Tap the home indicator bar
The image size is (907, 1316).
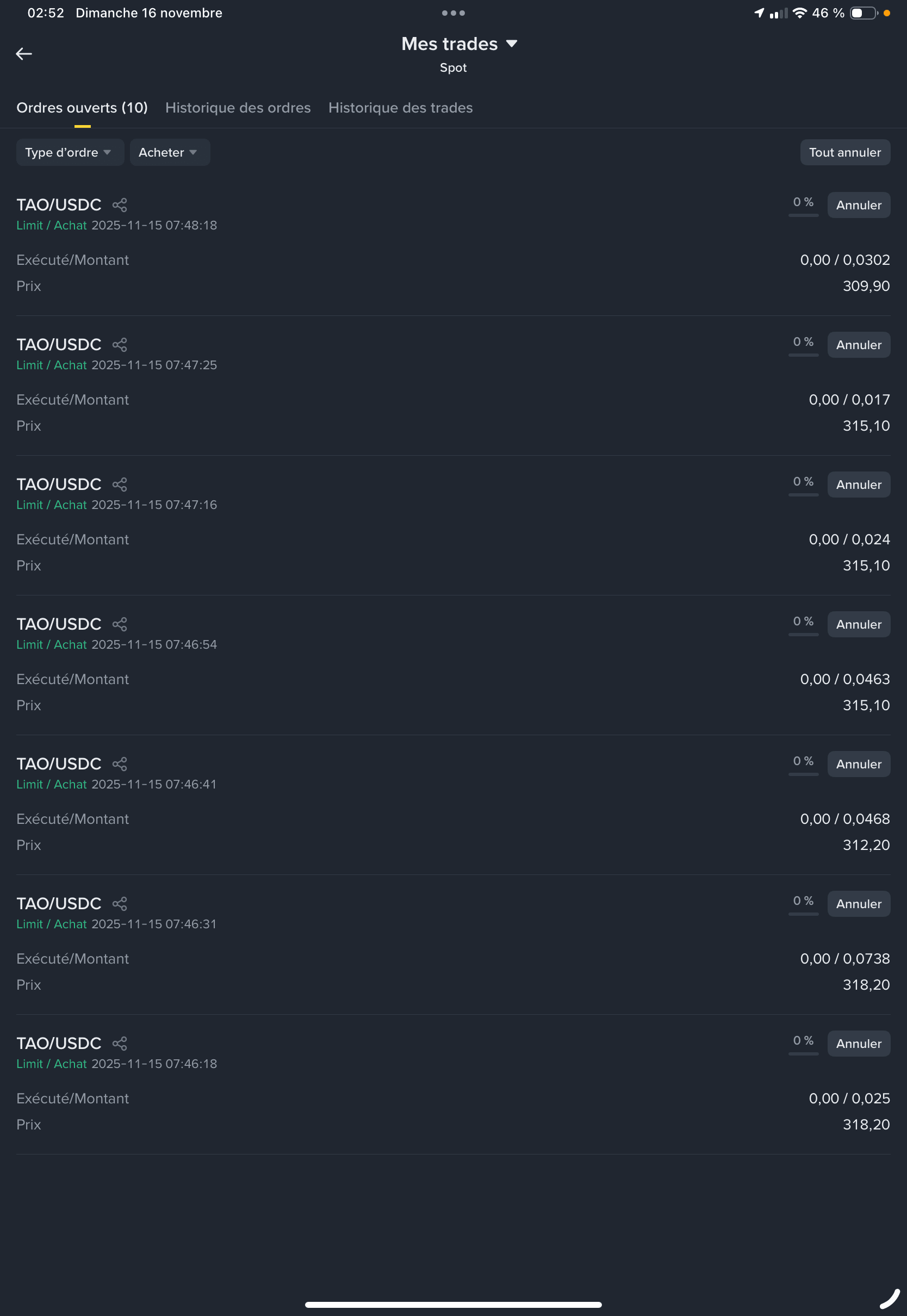453,1305
